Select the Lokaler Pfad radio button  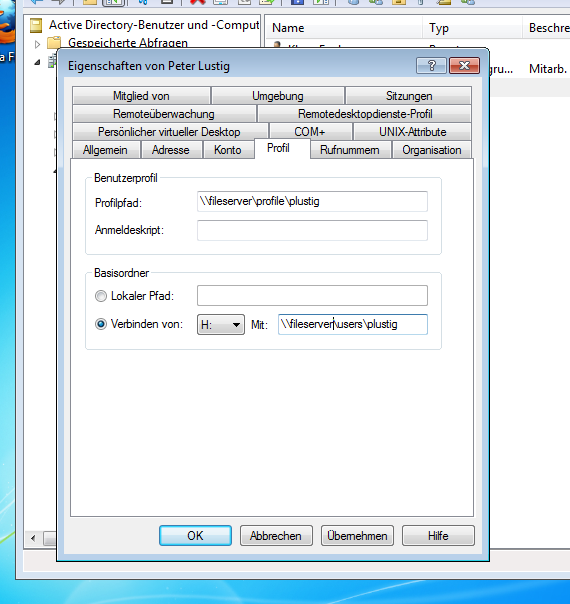click(101, 296)
